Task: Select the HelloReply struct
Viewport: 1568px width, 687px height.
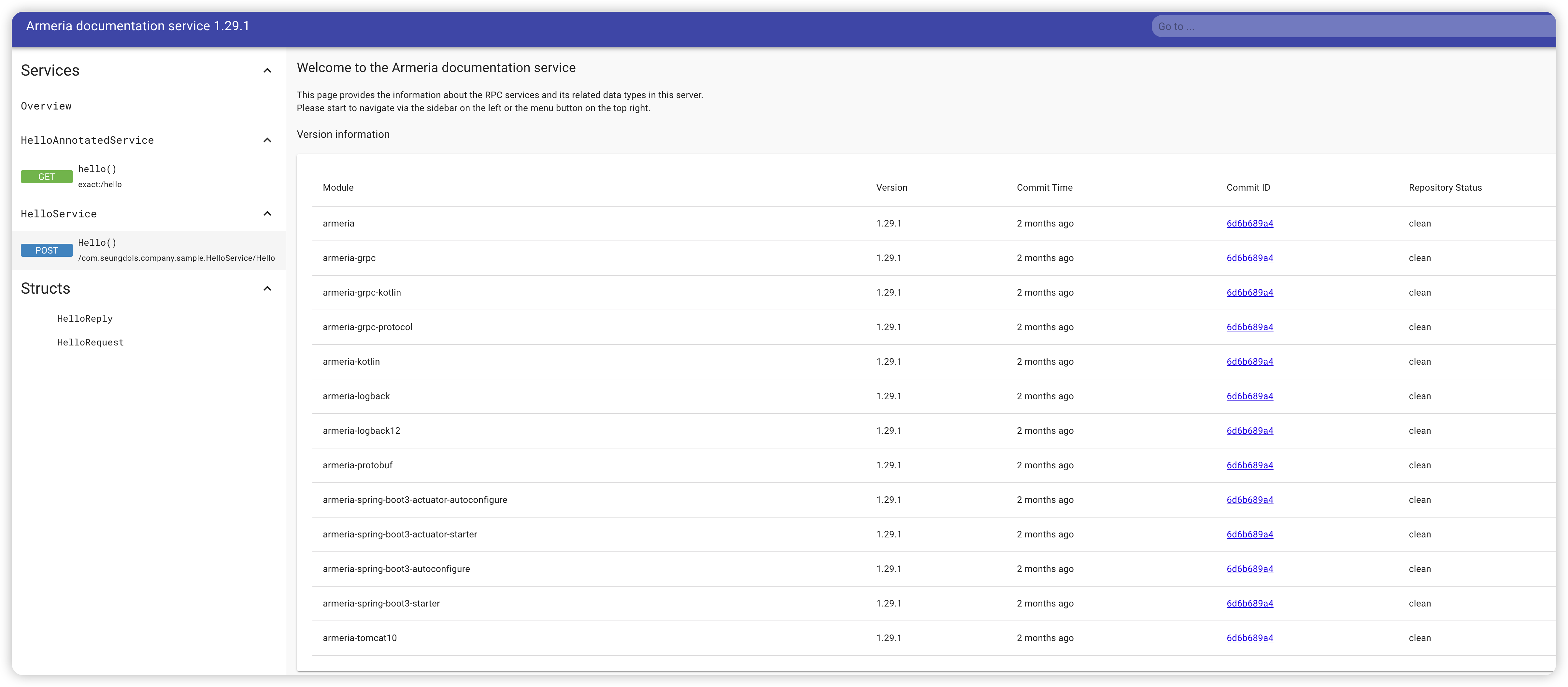Action: click(x=85, y=318)
